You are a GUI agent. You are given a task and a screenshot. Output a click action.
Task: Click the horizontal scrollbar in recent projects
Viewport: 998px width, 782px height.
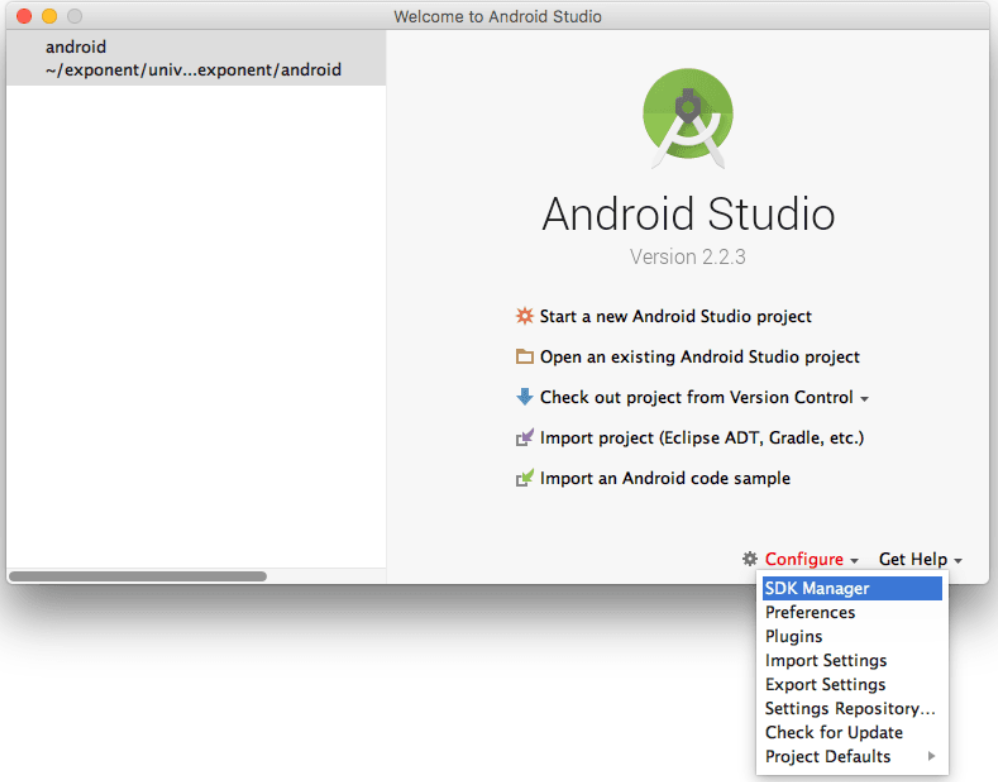(137, 576)
